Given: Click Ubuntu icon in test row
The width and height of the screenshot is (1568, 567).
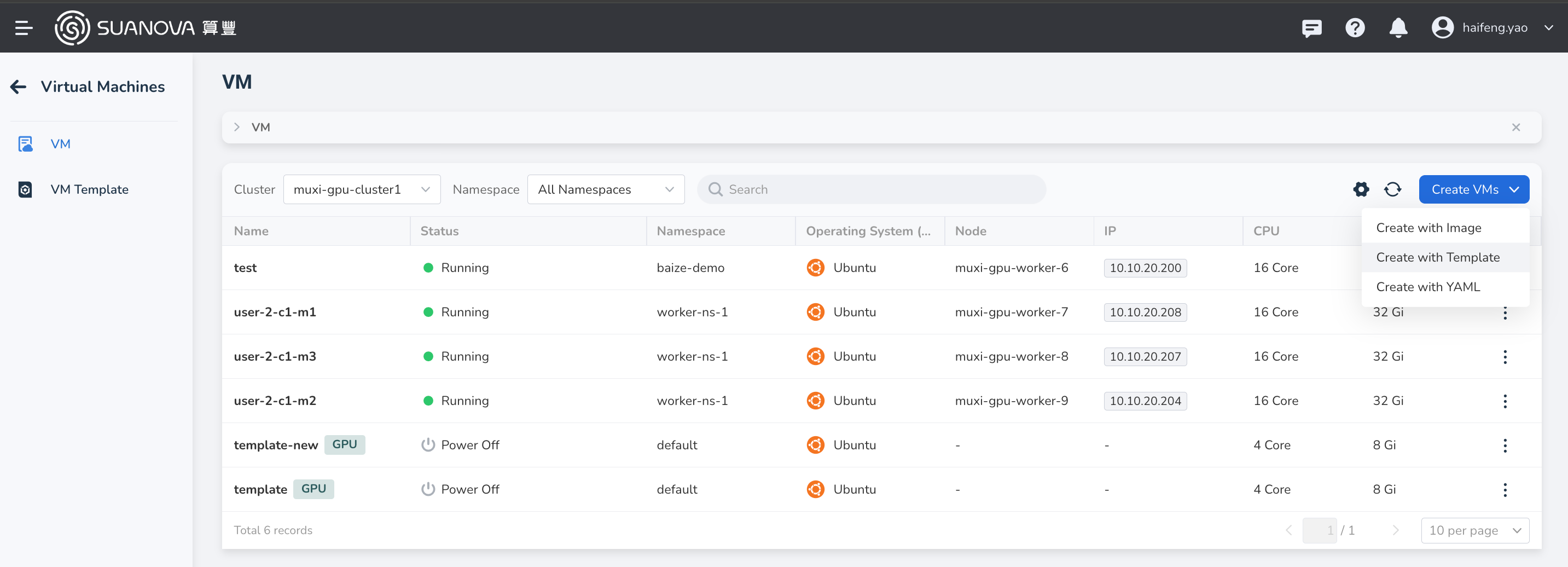Looking at the screenshot, I should [x=815, y=268].
